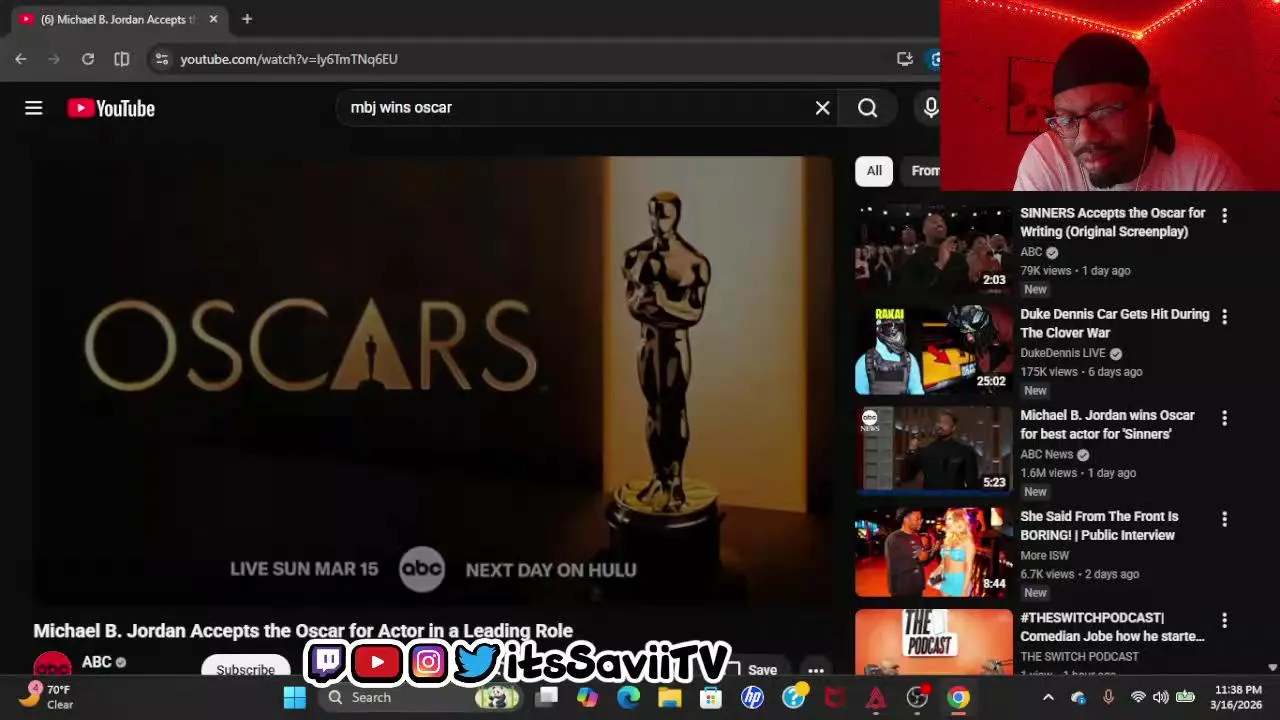Open the 8:44 Public Interview thumbnail
Image resolution: width=1280 pixels, height=720 pixels.
934,552
